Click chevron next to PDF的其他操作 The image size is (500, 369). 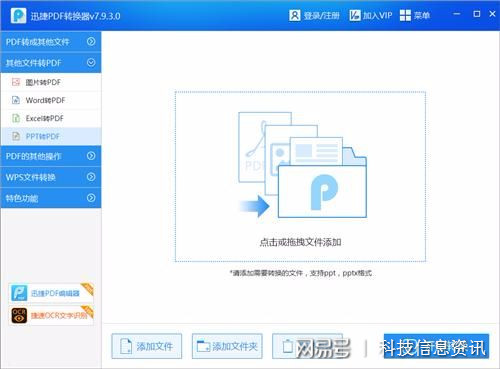91,156
